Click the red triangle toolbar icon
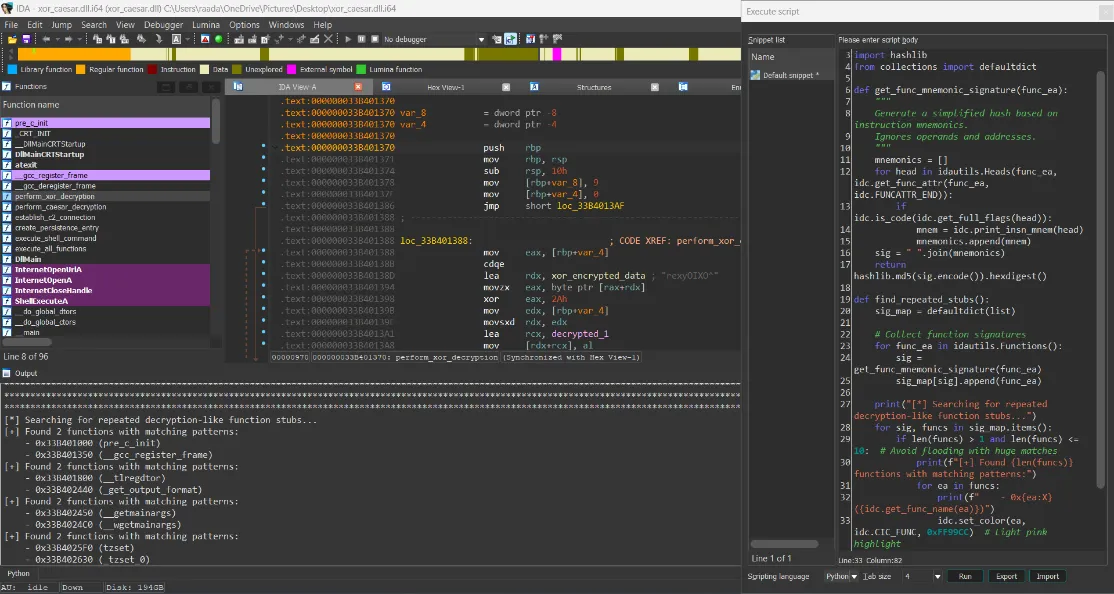 (x=205, y=39)
